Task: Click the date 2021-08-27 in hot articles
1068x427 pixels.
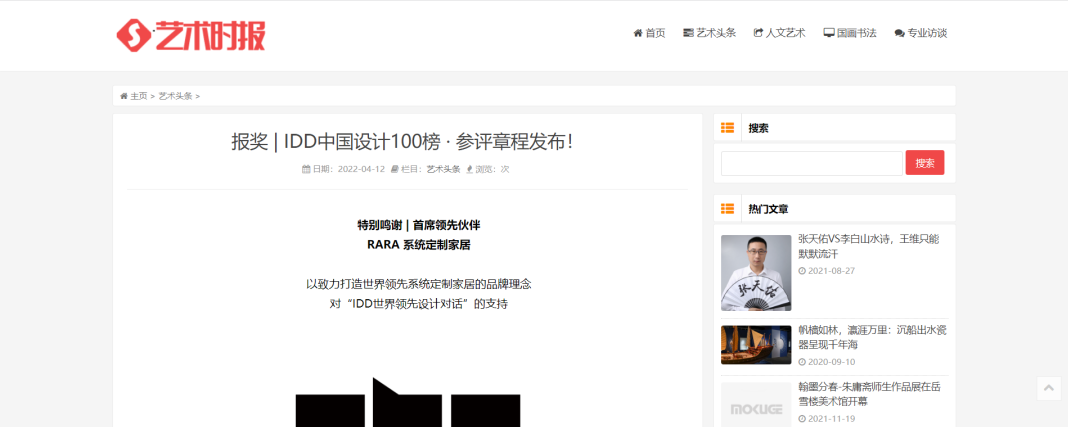Action: point(831,271)
